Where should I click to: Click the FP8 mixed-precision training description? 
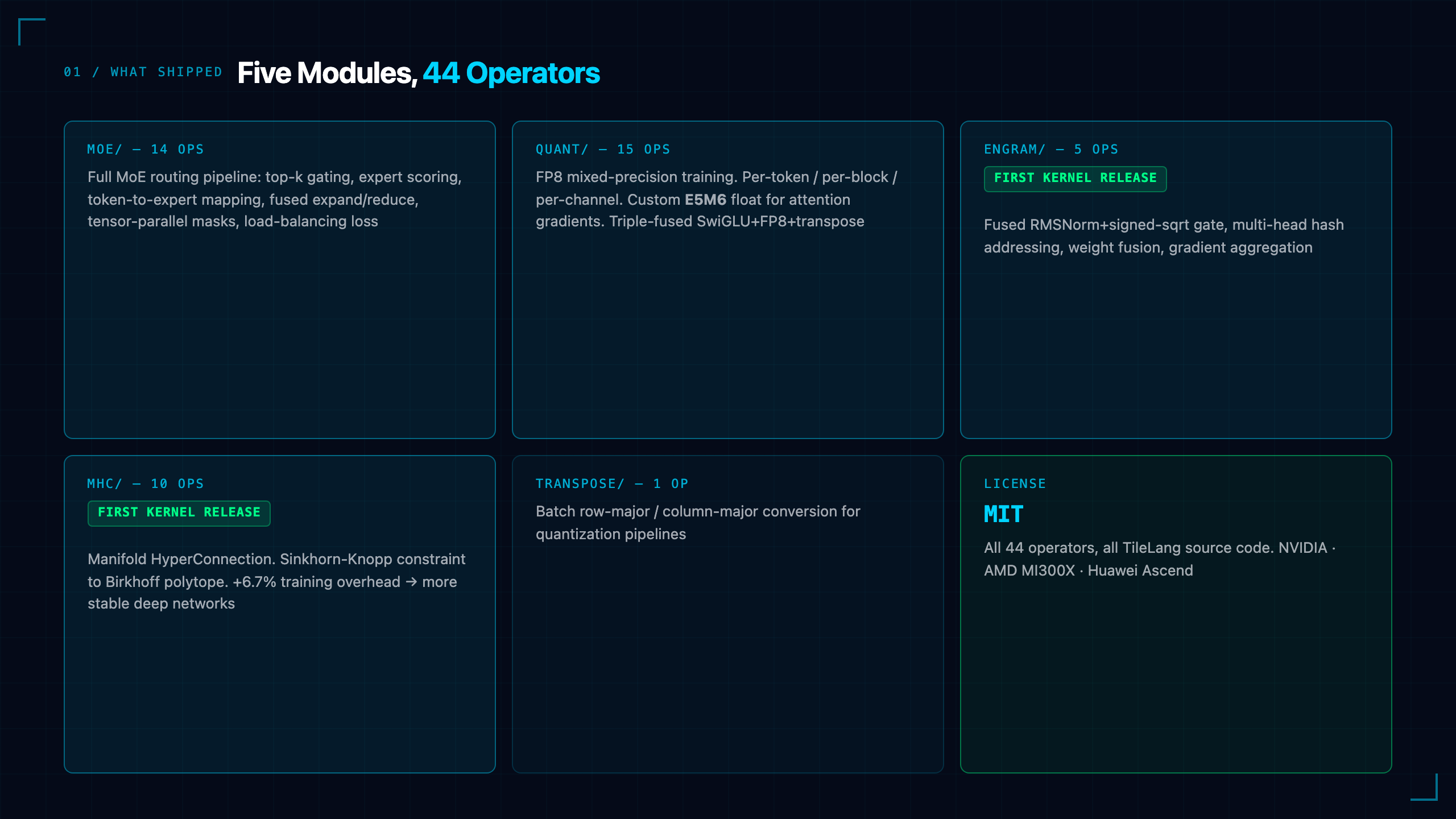(717, 199)
